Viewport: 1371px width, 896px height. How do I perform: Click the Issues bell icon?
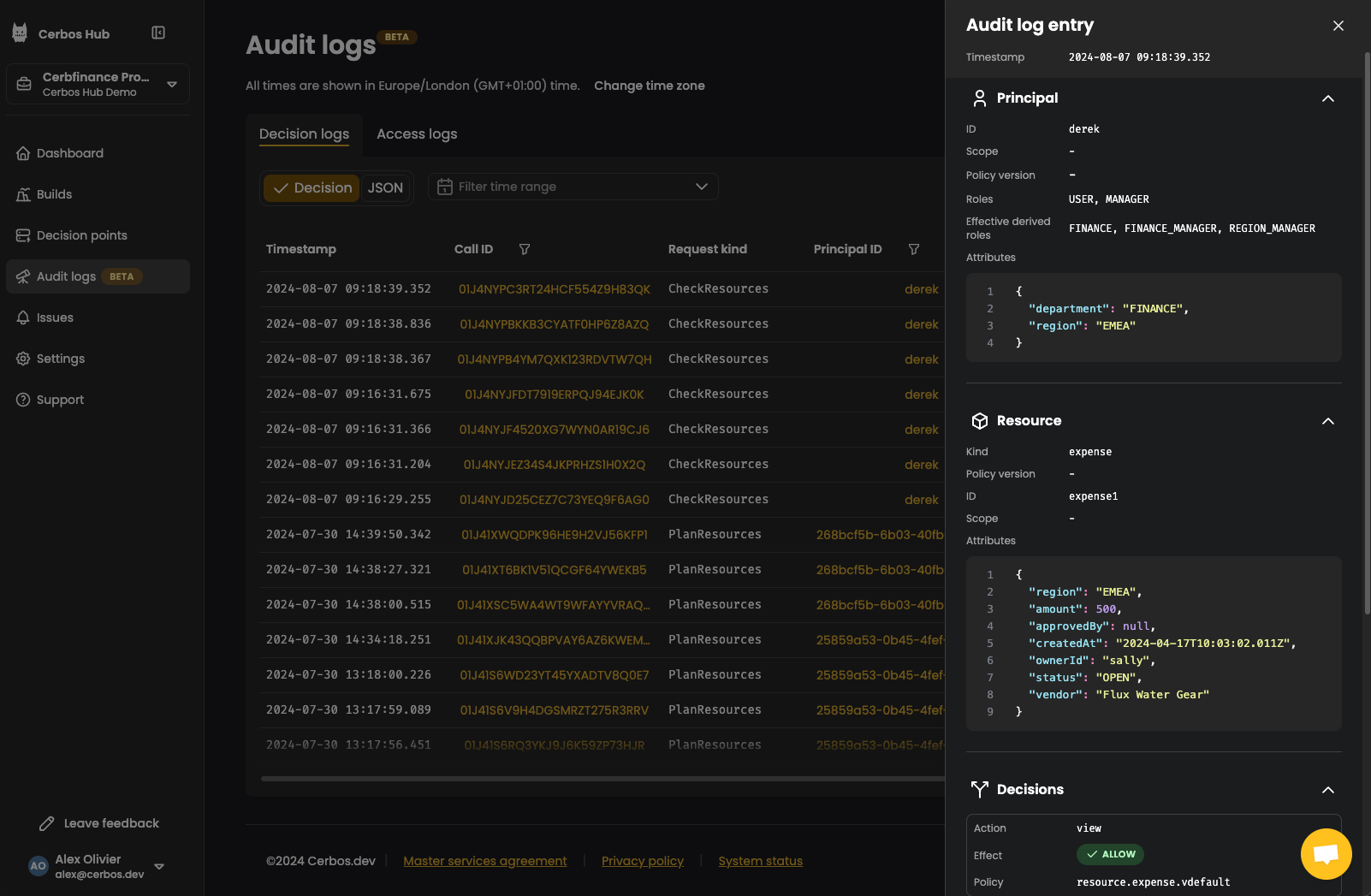click(x=23, y=317)
